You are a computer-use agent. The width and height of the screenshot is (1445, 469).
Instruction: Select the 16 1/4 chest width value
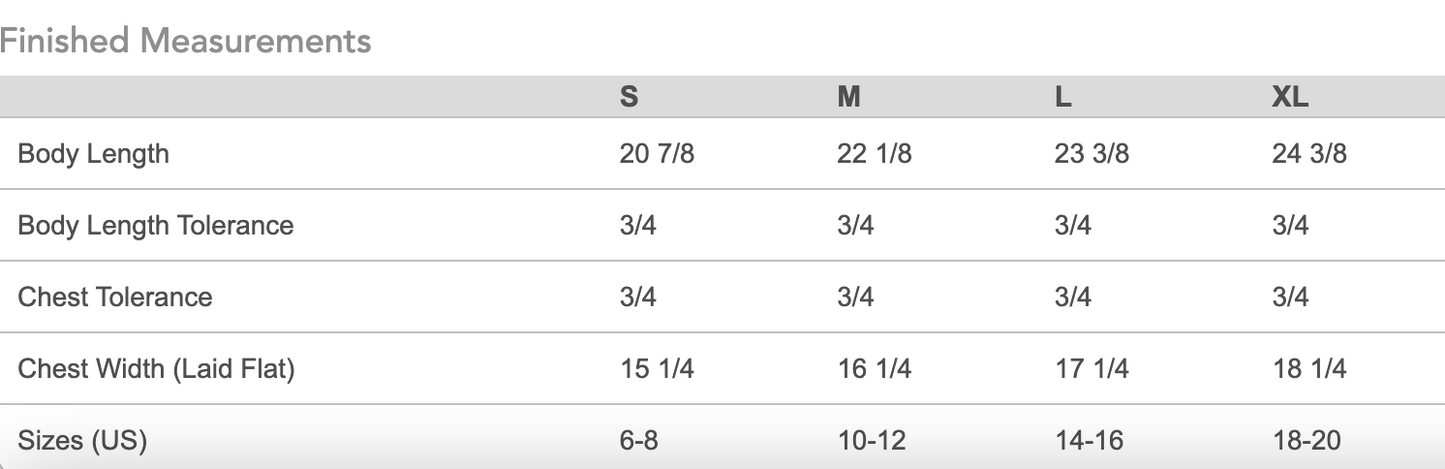874,369
